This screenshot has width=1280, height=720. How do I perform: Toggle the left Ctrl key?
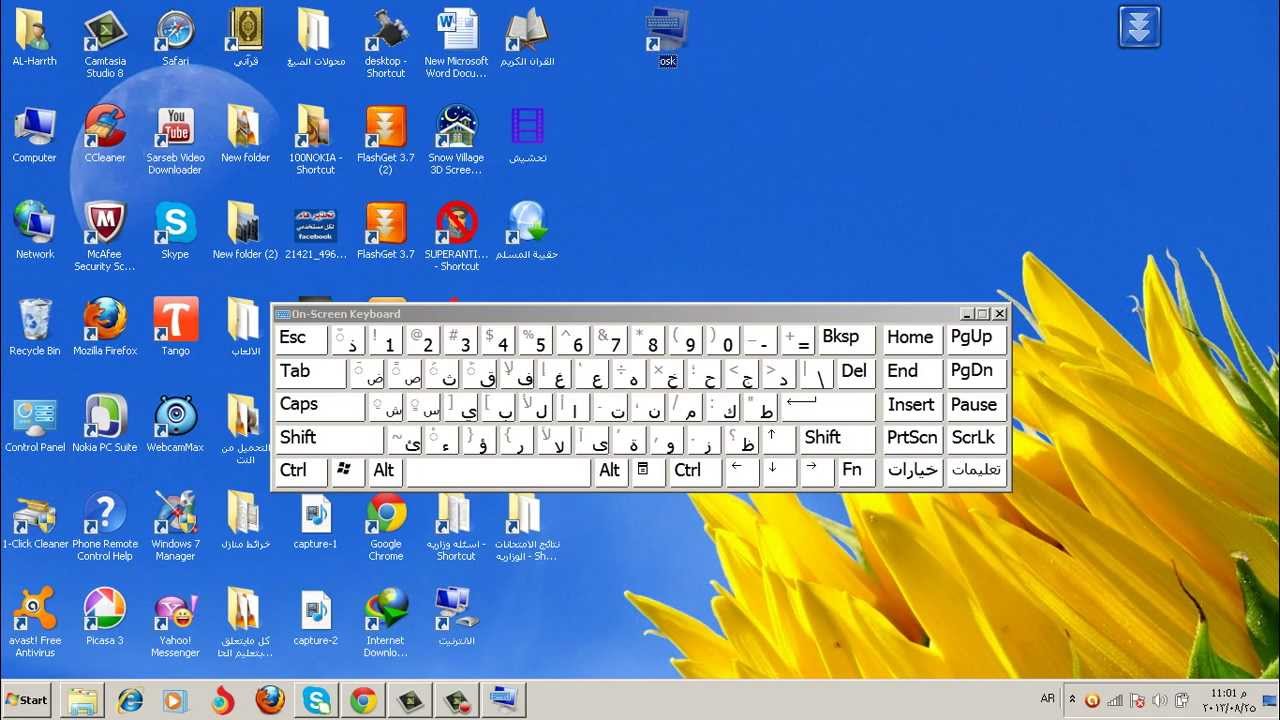(302, 471)
